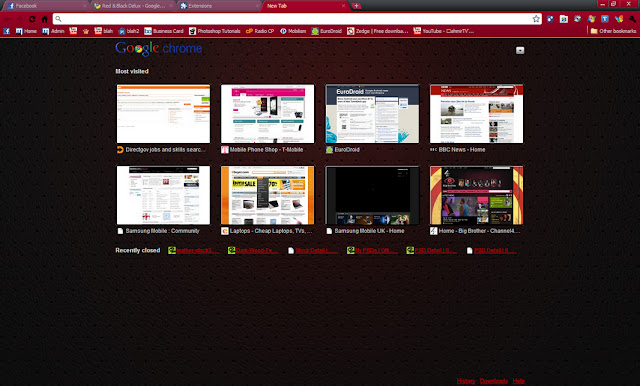The width and height of the screenshot is (640, 386).
Task: Click the blue square extension icon beside star
Action: (x=550, y=19)
